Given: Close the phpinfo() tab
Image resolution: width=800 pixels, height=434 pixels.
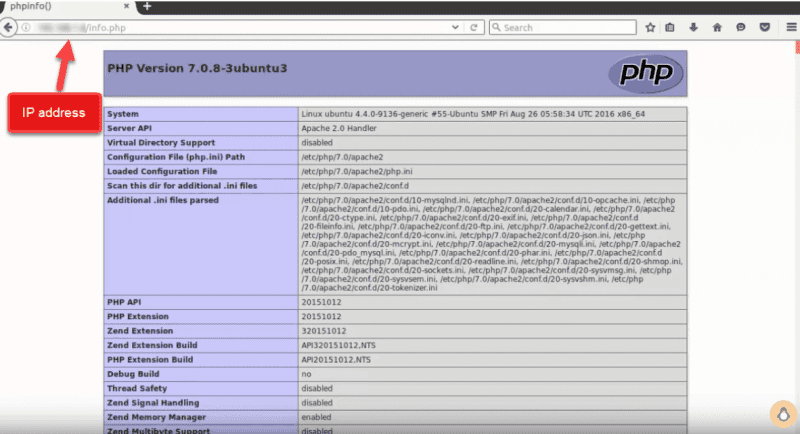Looking at the screenshot, I should point(127,7).
